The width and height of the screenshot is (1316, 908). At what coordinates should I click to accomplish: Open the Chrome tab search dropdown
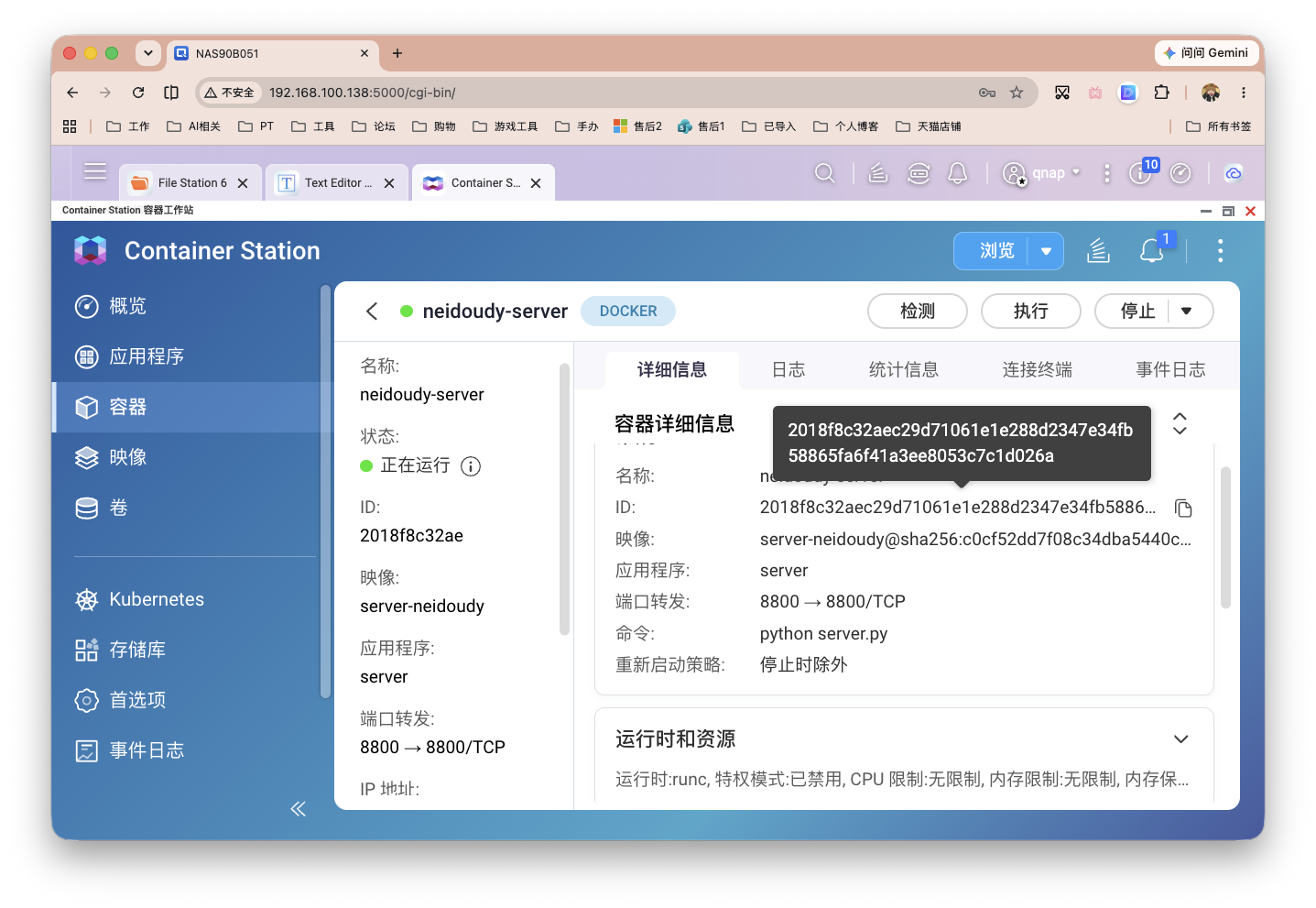point(148,53)
